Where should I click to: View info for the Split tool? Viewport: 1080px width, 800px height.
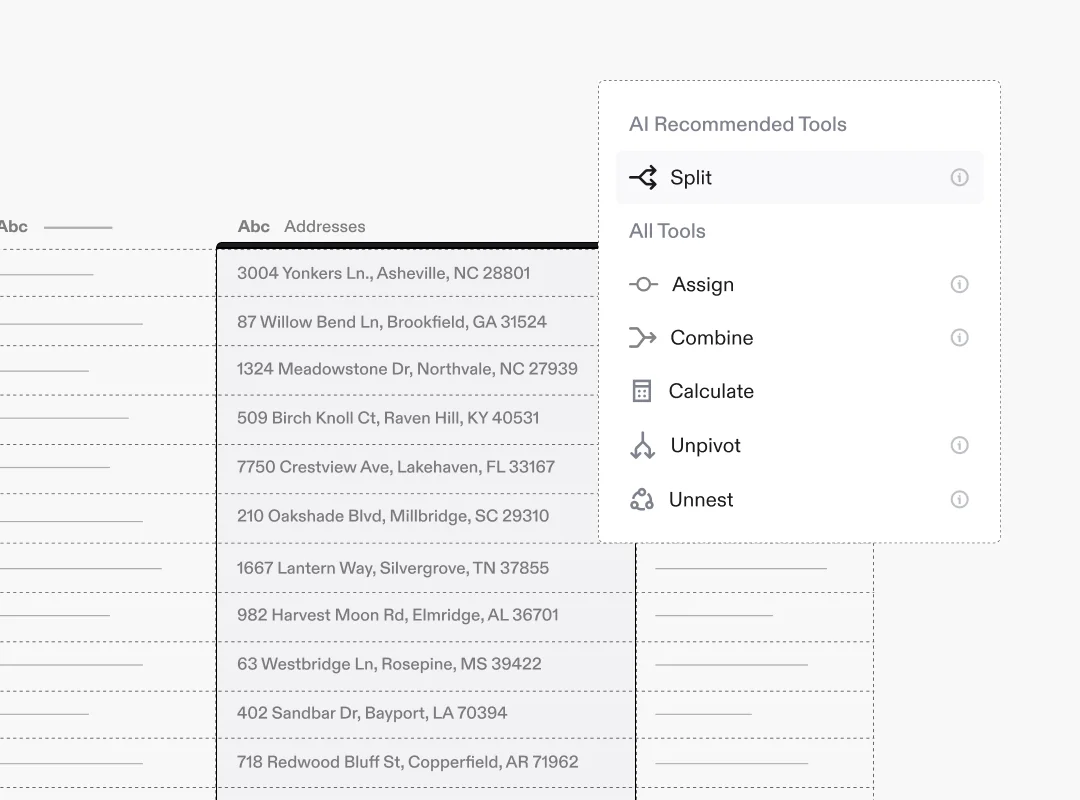point(959,177)
